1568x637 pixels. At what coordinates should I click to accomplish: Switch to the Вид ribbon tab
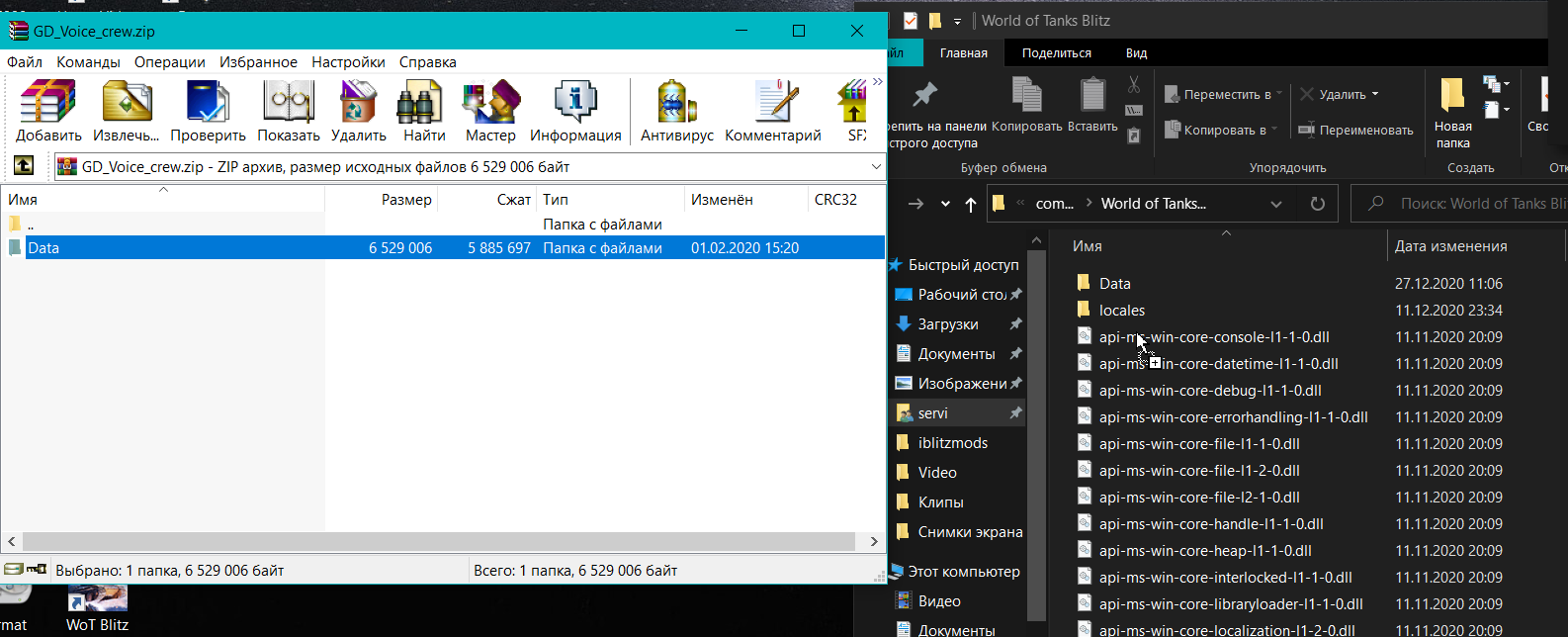tap(1137, 53)
